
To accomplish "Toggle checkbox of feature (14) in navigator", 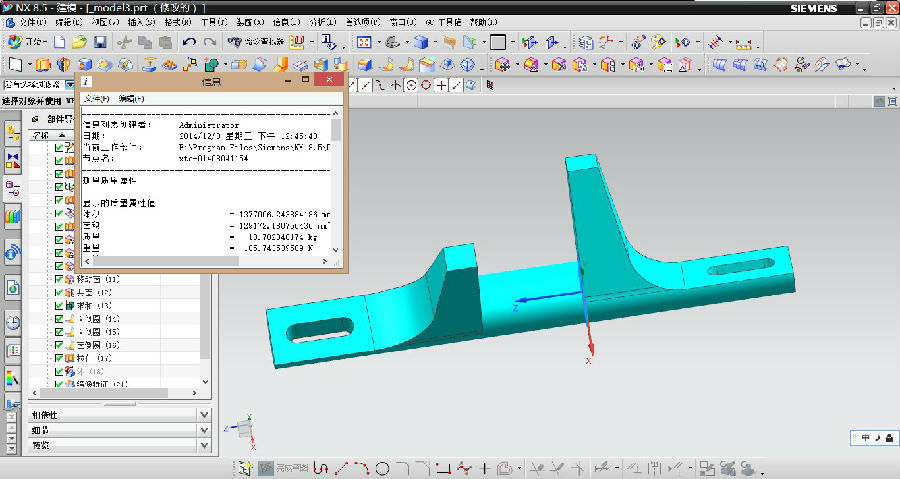I will click(59, 318).
